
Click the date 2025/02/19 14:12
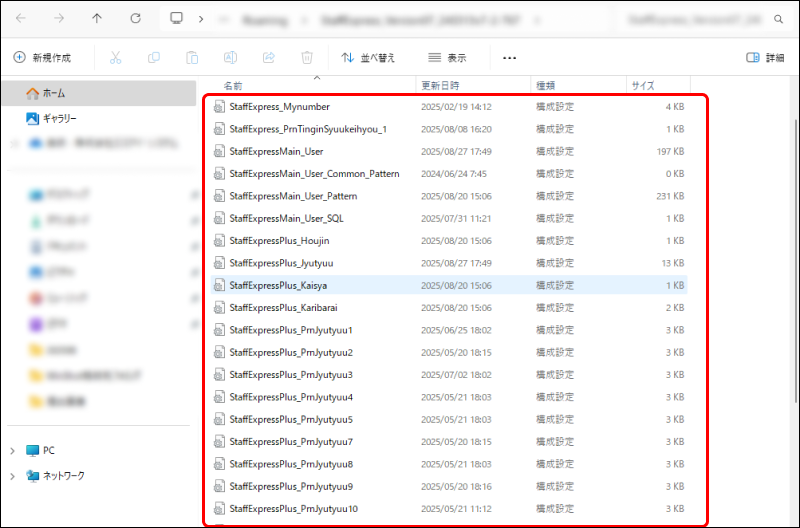456,107
